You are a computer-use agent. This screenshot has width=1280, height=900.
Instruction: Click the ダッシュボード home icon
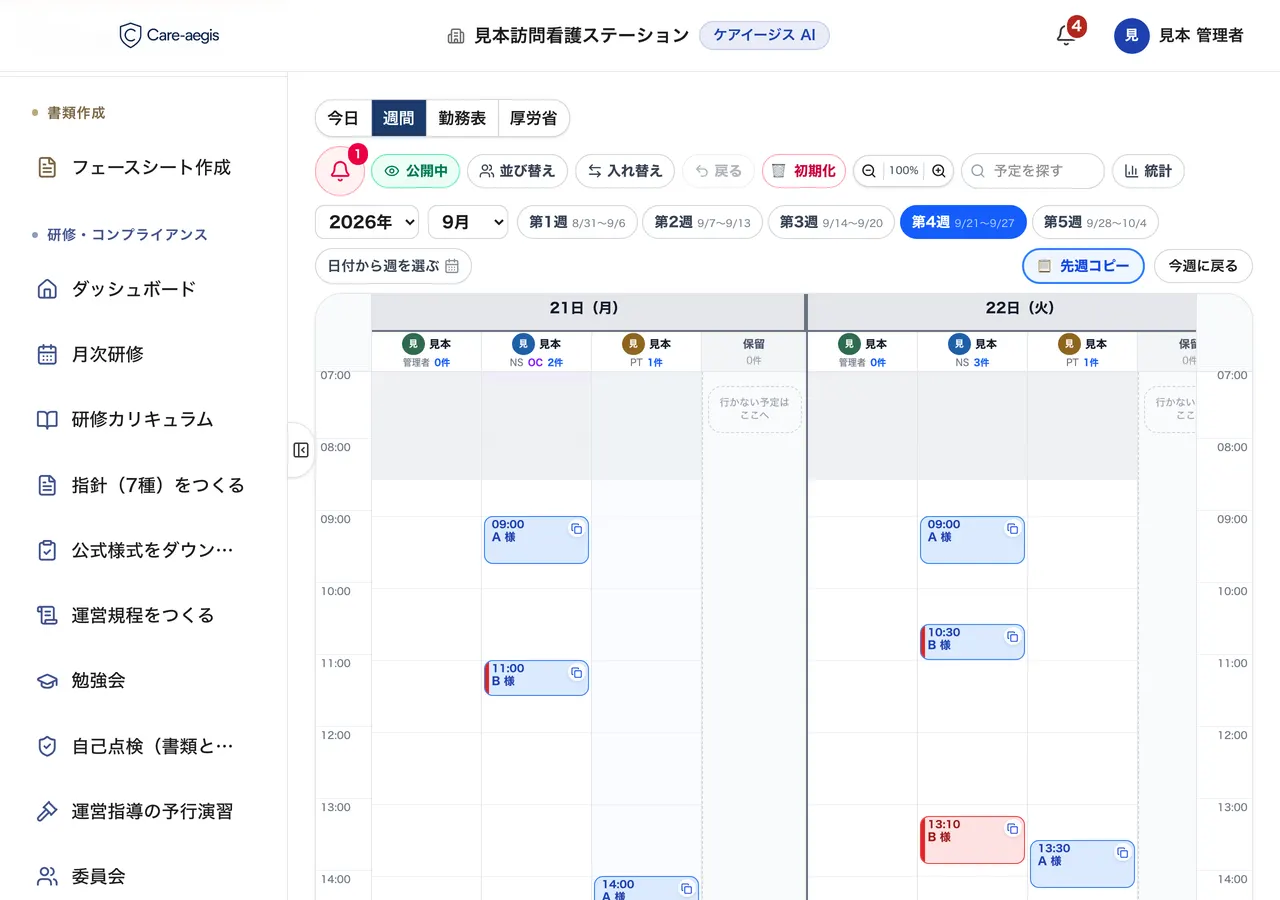coord(47,289)
